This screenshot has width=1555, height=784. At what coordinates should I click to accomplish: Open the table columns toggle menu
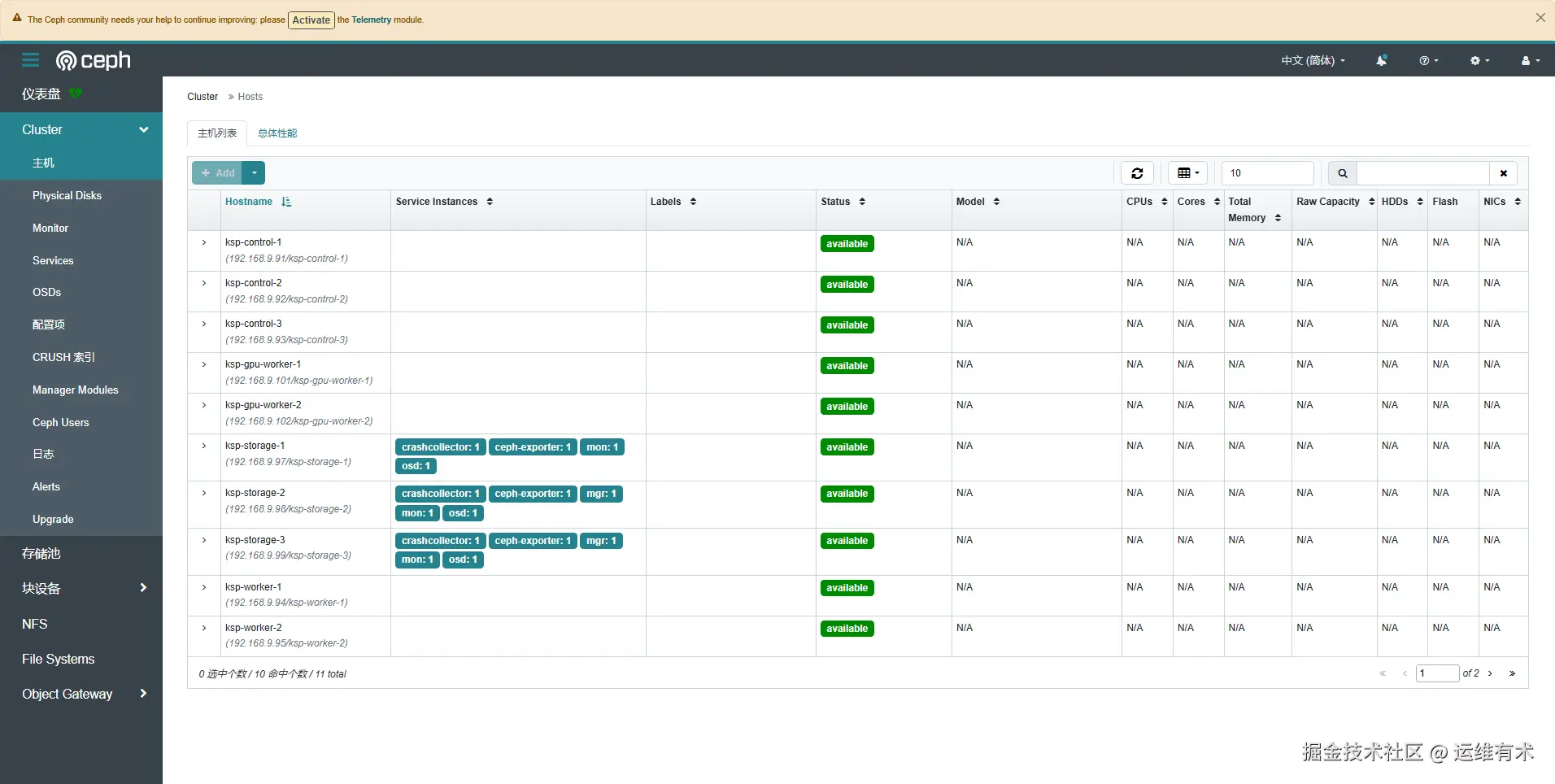click(1188, 173)
